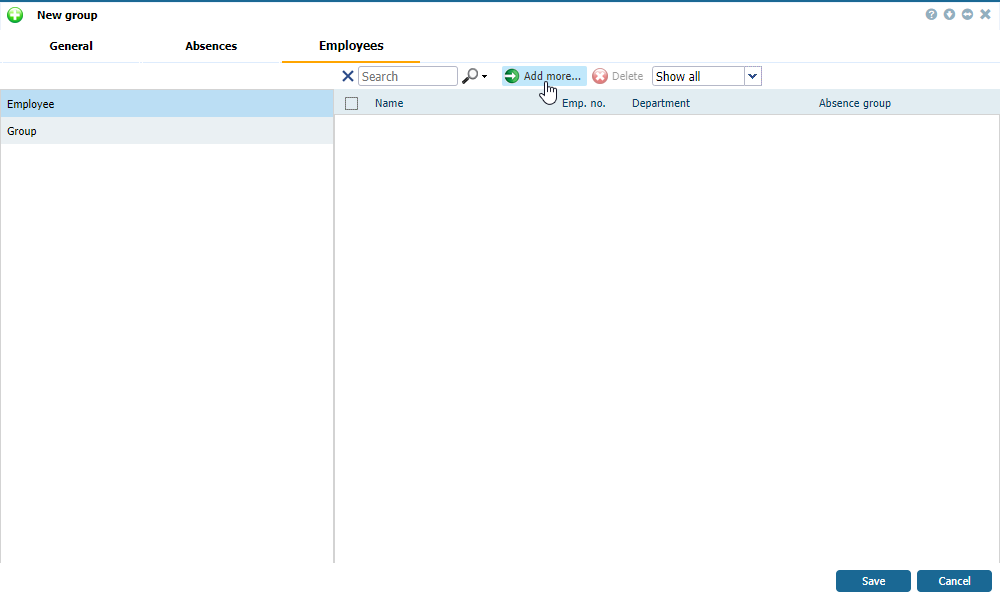Click the red Delete icon

pos(600,76)
